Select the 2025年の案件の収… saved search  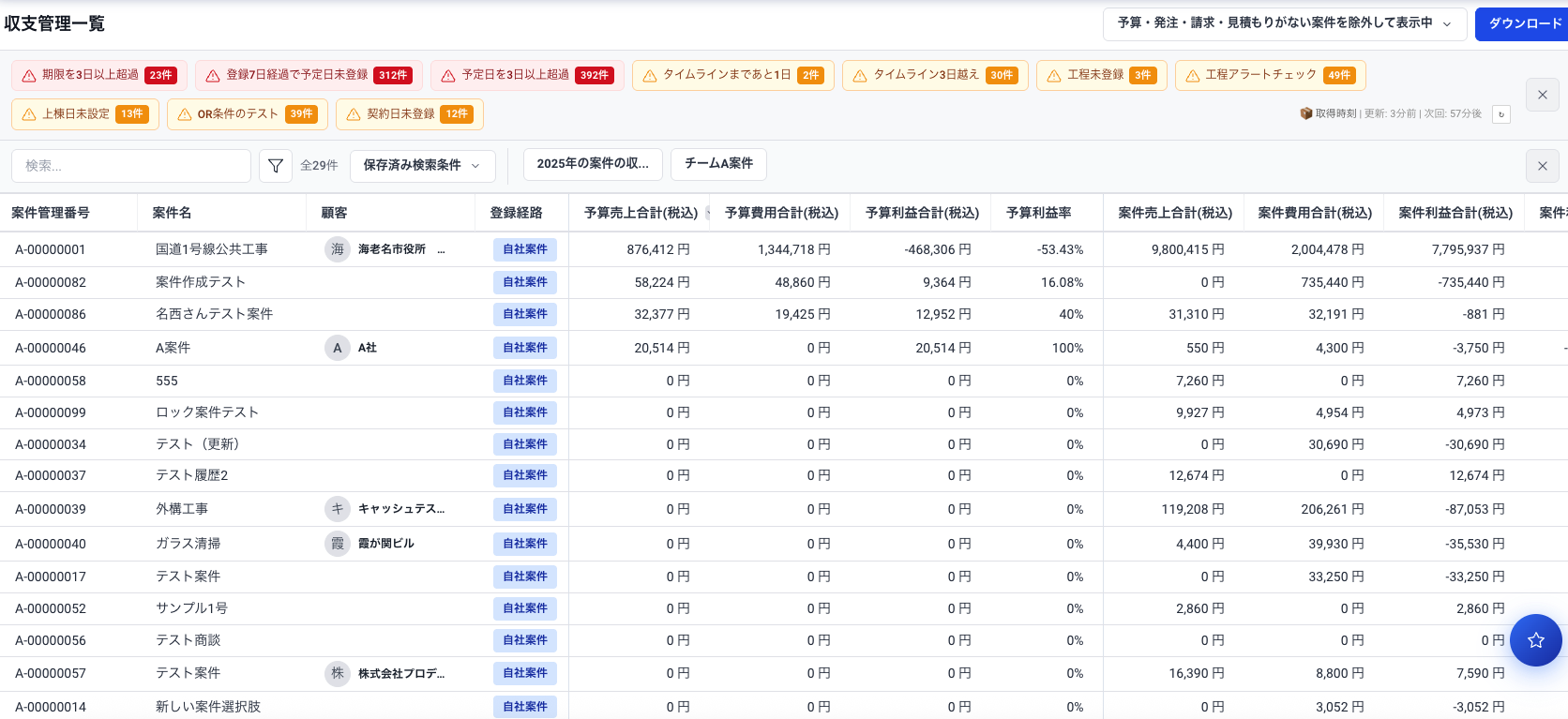pos(593,164)
